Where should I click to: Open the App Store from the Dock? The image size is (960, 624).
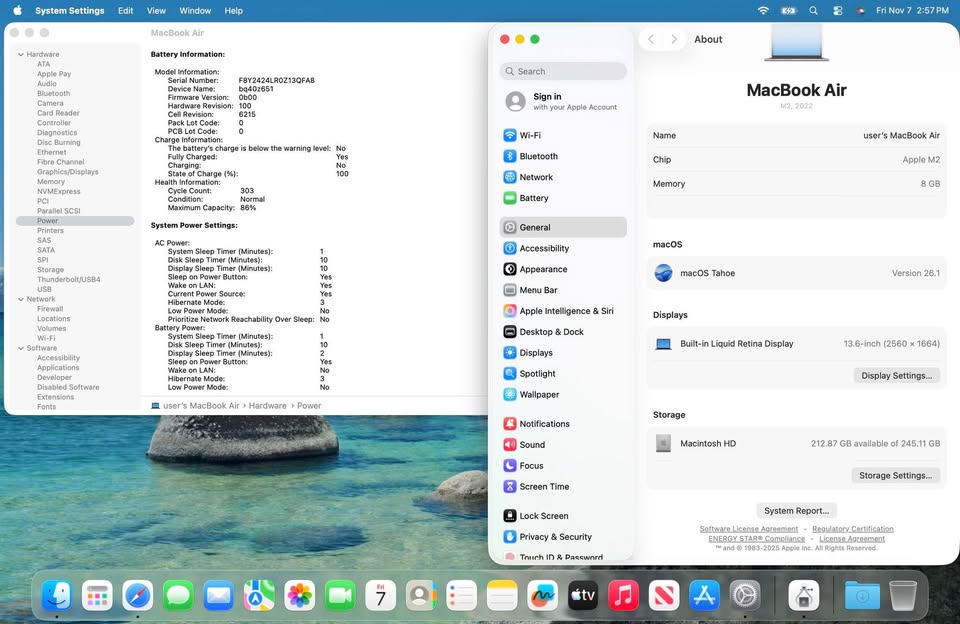pyautogui.click(x=704, y=595)
